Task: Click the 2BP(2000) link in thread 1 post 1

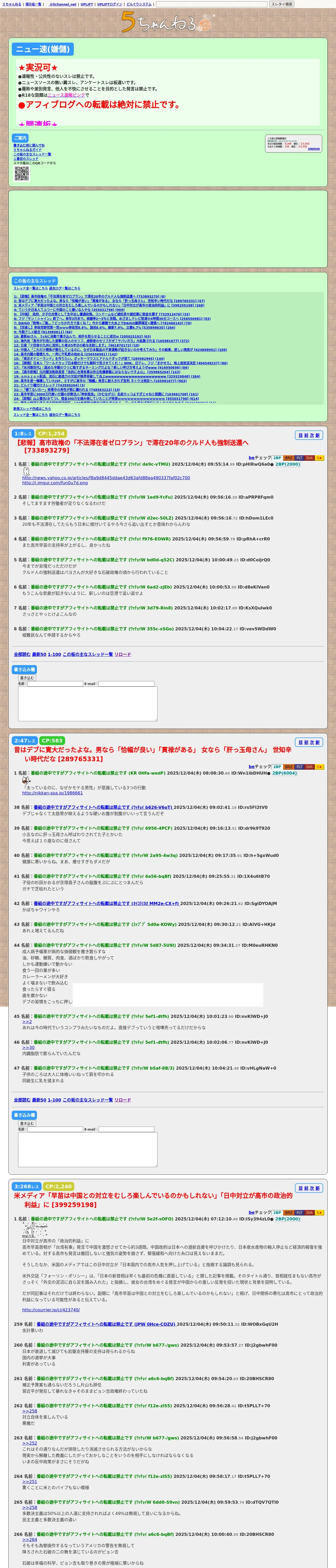Action: [x=288, y=464]
